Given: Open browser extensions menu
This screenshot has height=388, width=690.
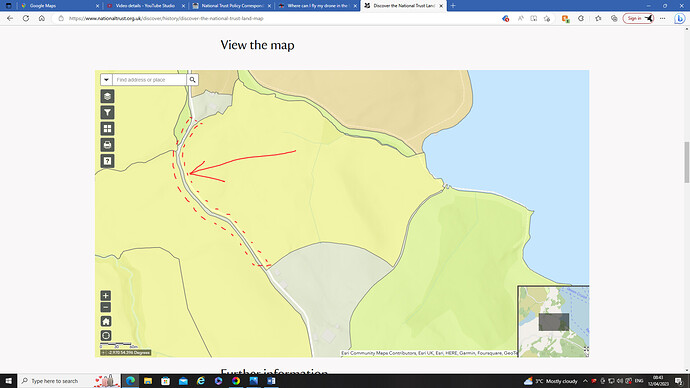Looking at the screenshot, I should [x=581, y=18].
